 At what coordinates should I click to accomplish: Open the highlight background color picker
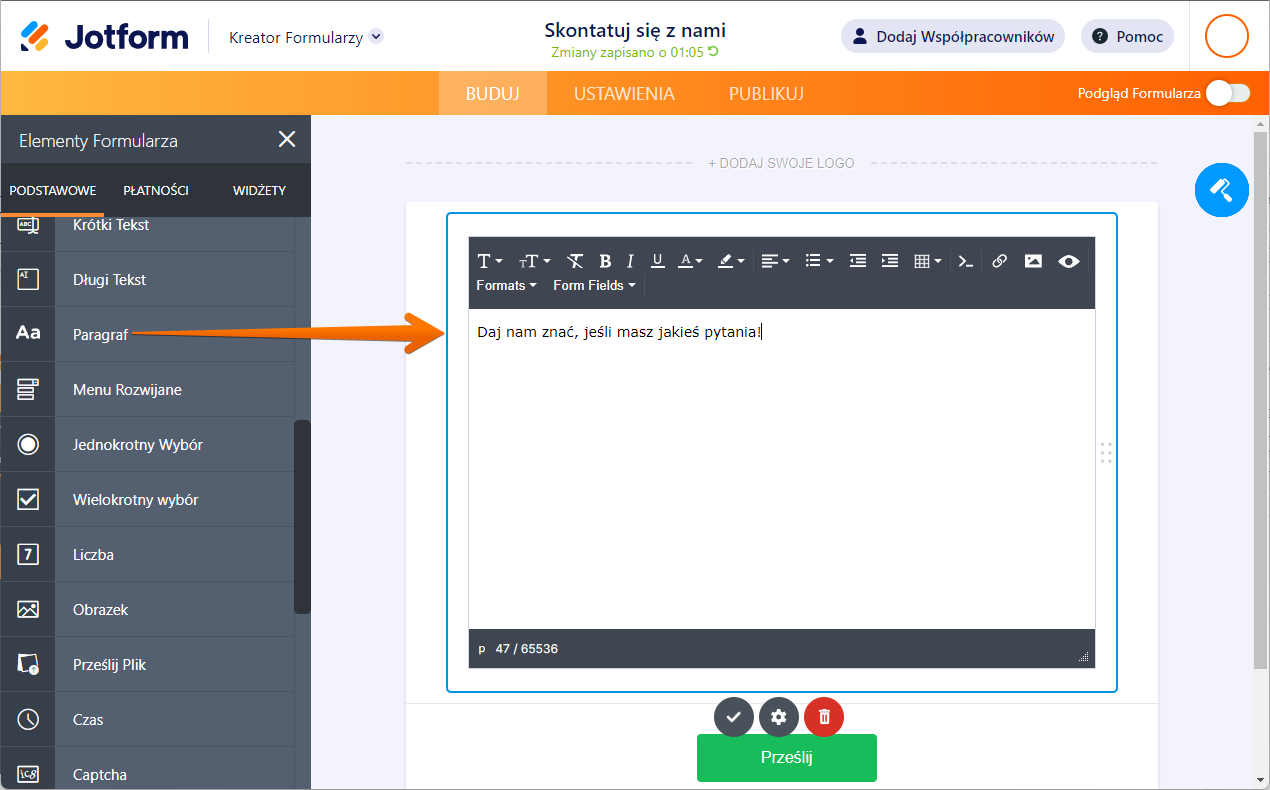point(730,261)
